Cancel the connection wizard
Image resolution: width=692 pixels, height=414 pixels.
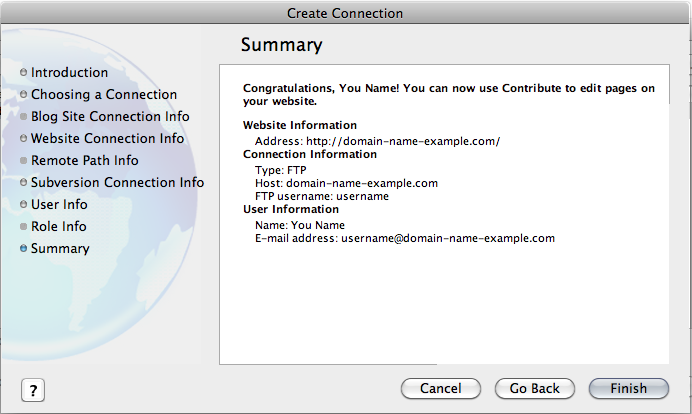[x=440, y=388]
